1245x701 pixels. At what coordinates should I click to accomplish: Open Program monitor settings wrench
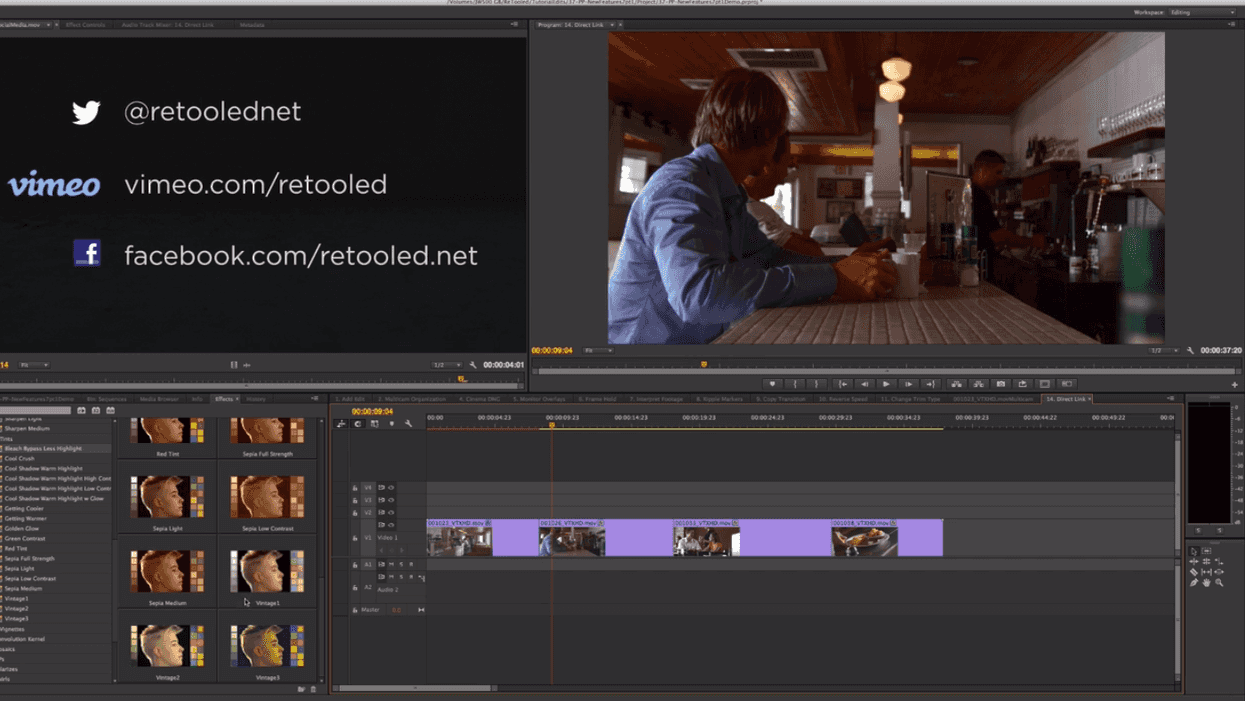pyautogui.click(x=1190, y=351)
